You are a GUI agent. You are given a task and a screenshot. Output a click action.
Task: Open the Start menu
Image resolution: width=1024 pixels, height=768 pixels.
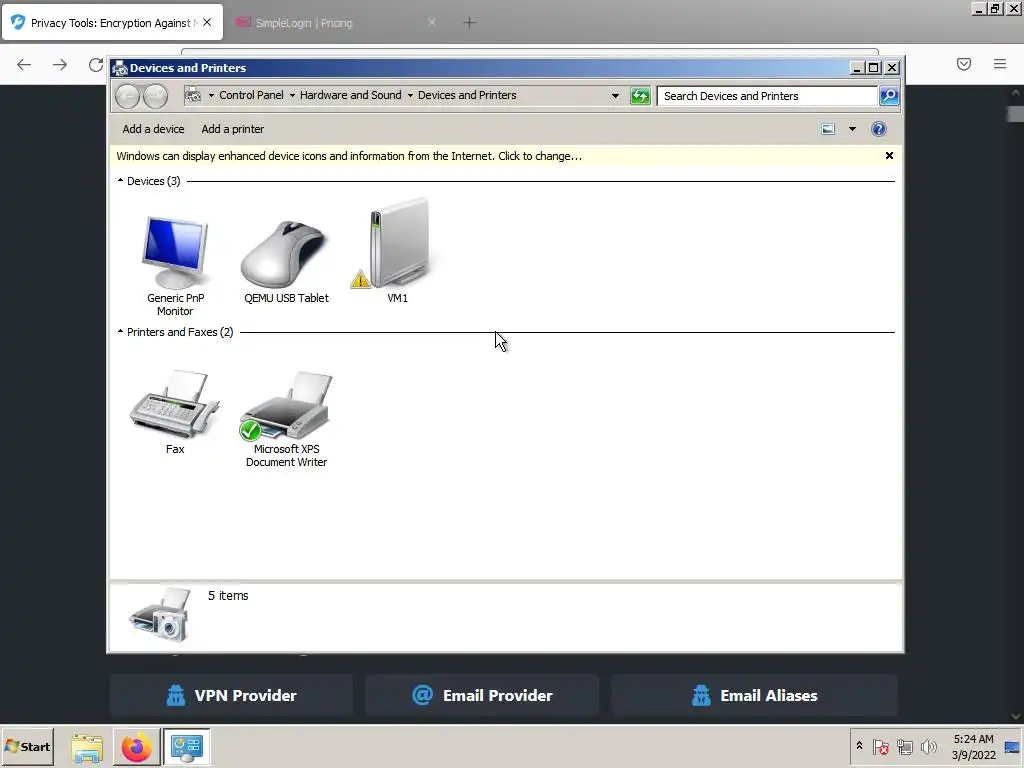click(27, 746)
